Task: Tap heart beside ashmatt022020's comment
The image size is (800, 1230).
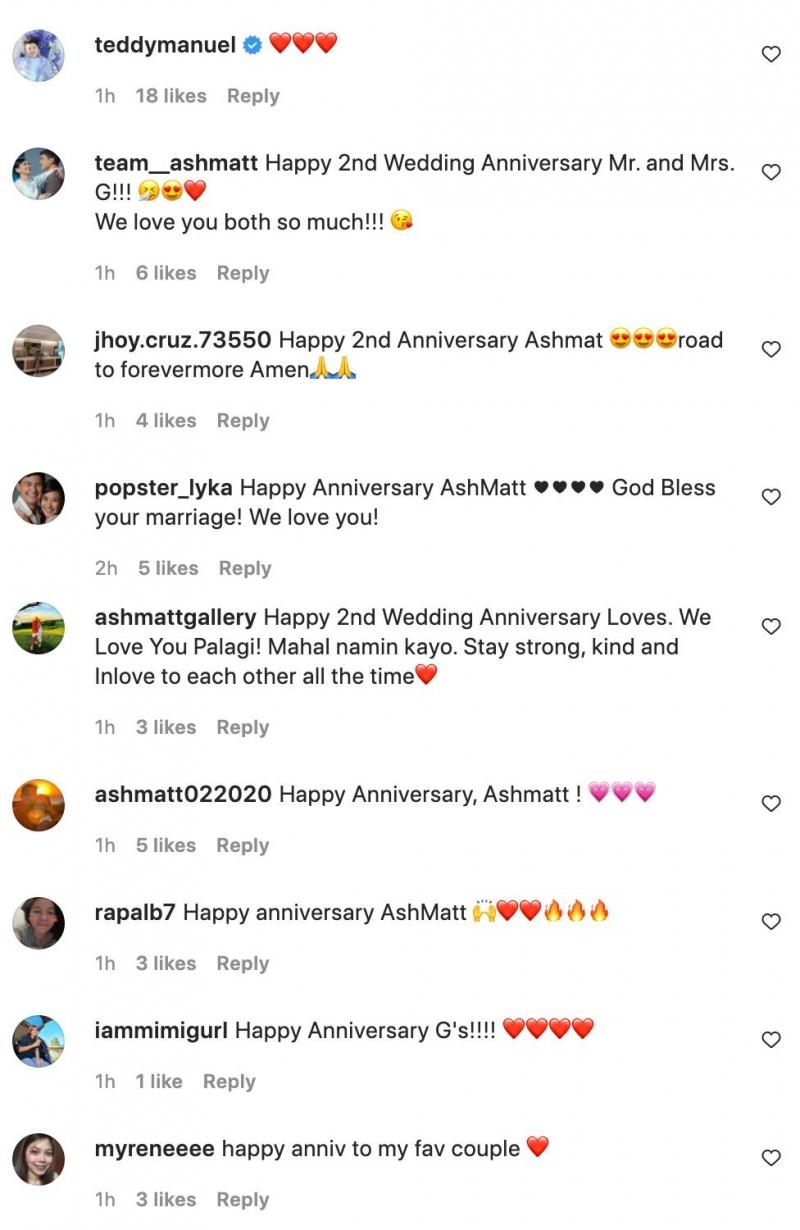Action: click(771, 803)
